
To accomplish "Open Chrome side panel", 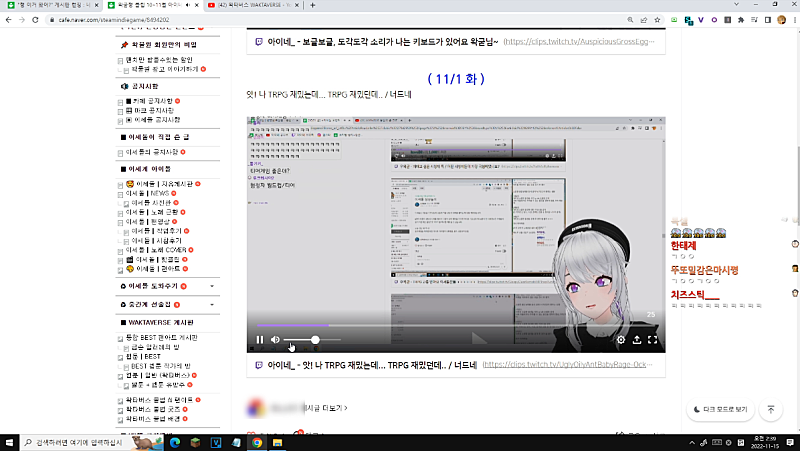I will (x=767, y=20).
